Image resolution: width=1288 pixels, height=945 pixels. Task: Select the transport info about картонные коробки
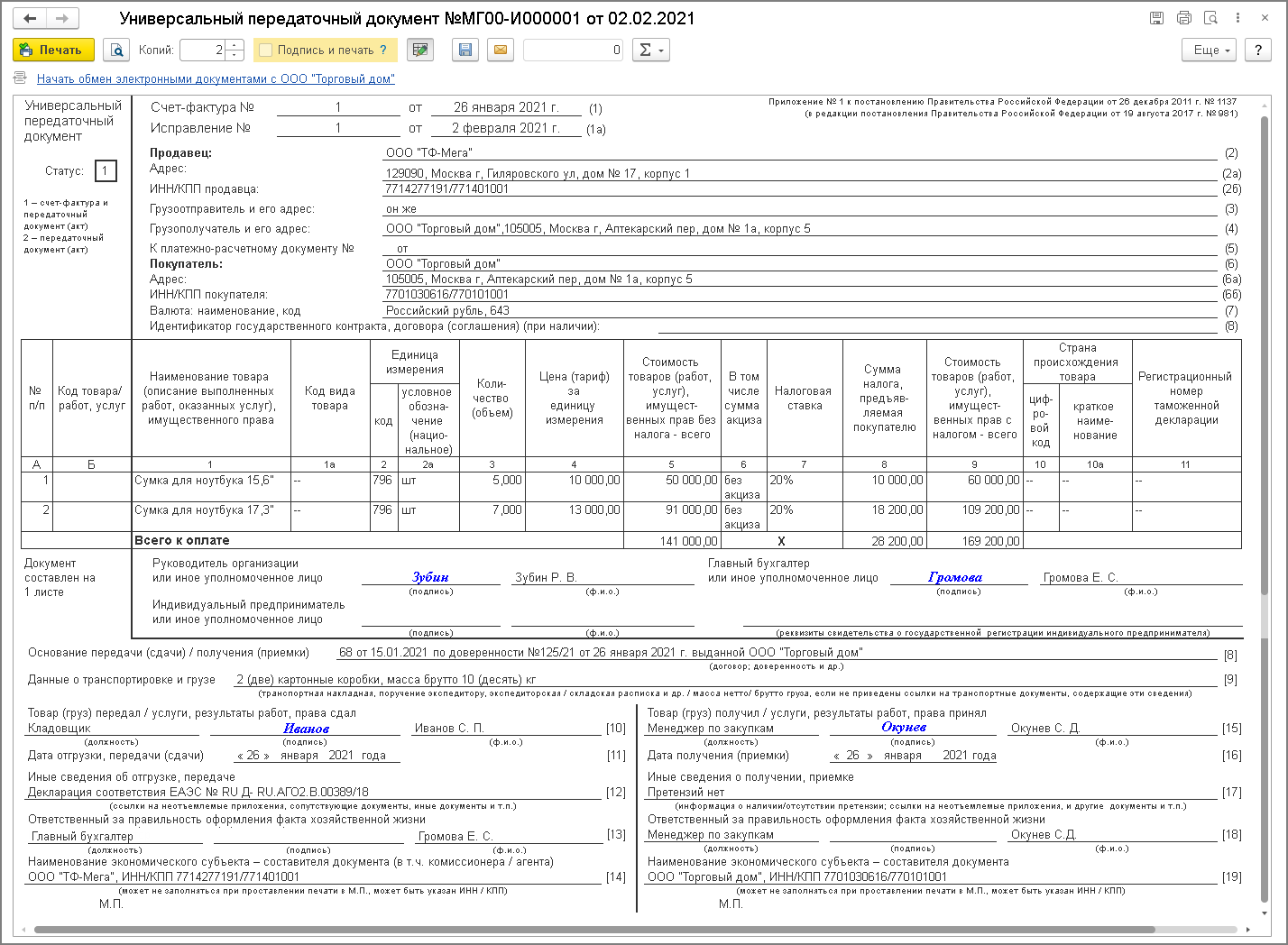386,680
